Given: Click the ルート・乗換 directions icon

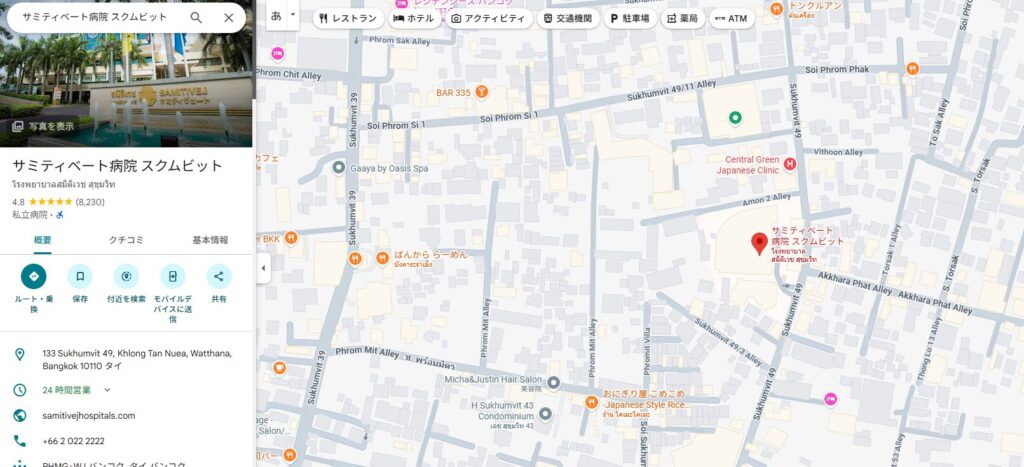Looking at the screenshot, I should click(x=33, y=276).
